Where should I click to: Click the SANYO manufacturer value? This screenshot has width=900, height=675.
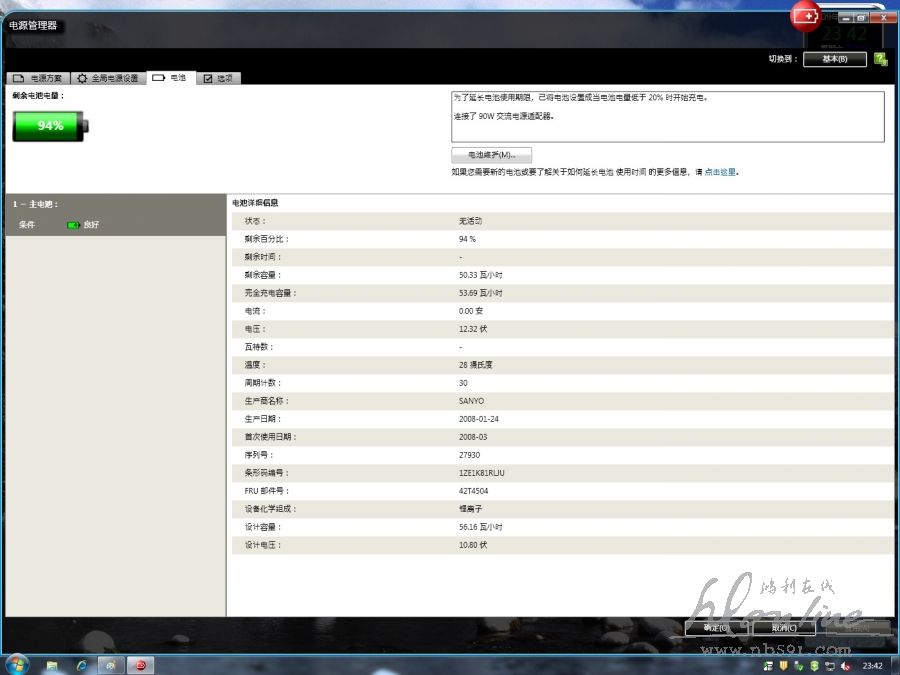471,401
